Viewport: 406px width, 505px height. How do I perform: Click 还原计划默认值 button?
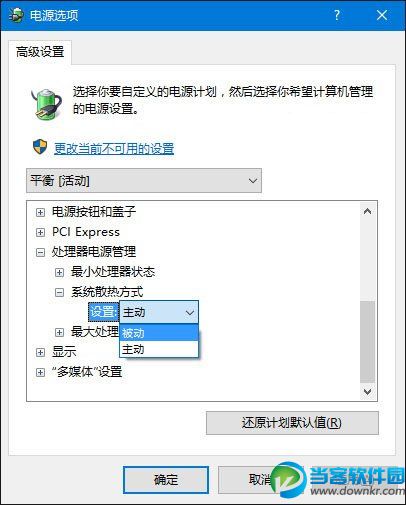point(292,423)
